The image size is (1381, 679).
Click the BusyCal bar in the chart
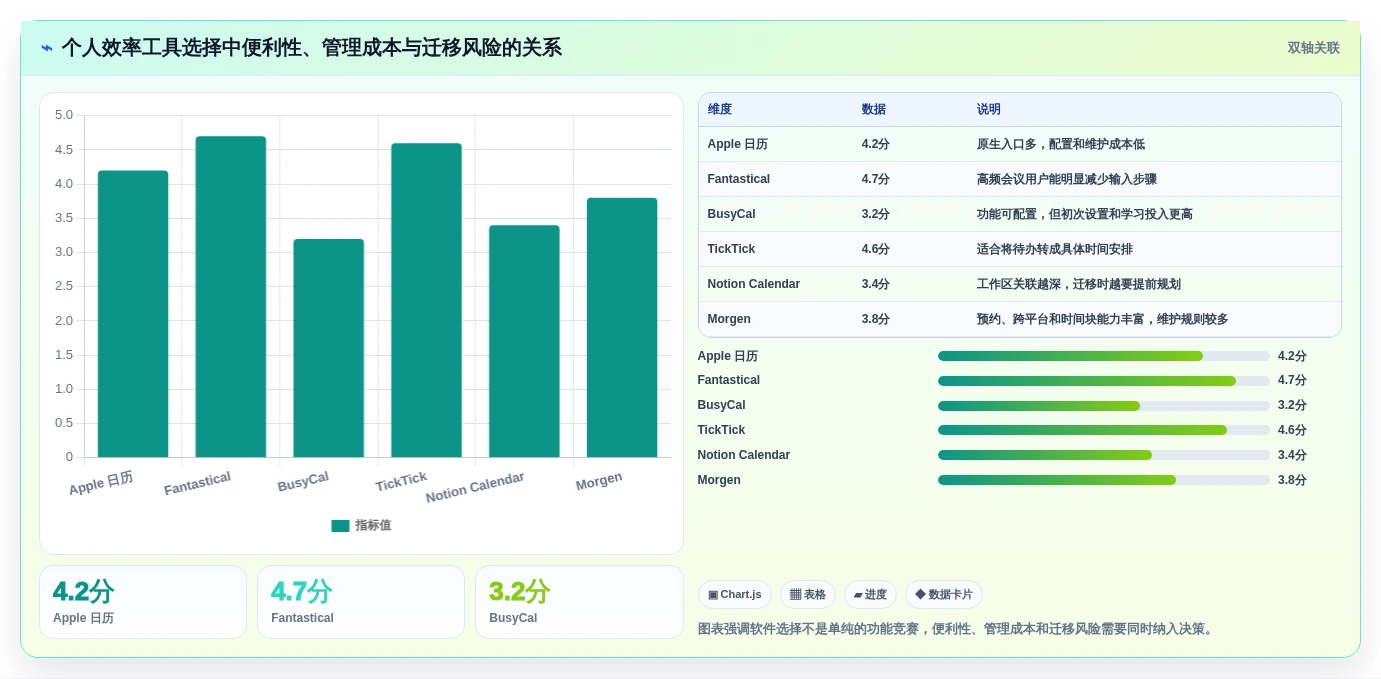(329, 348)
